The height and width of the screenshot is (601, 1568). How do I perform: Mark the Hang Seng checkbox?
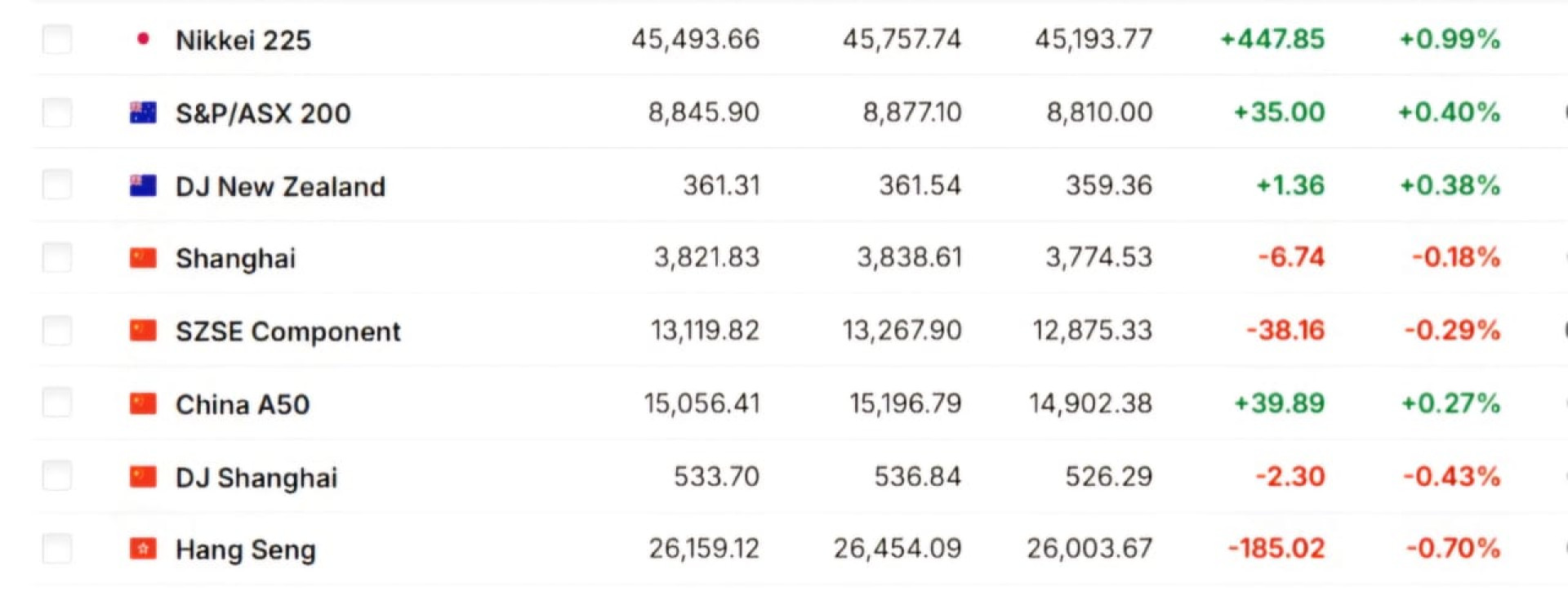[x=57, y=549]
